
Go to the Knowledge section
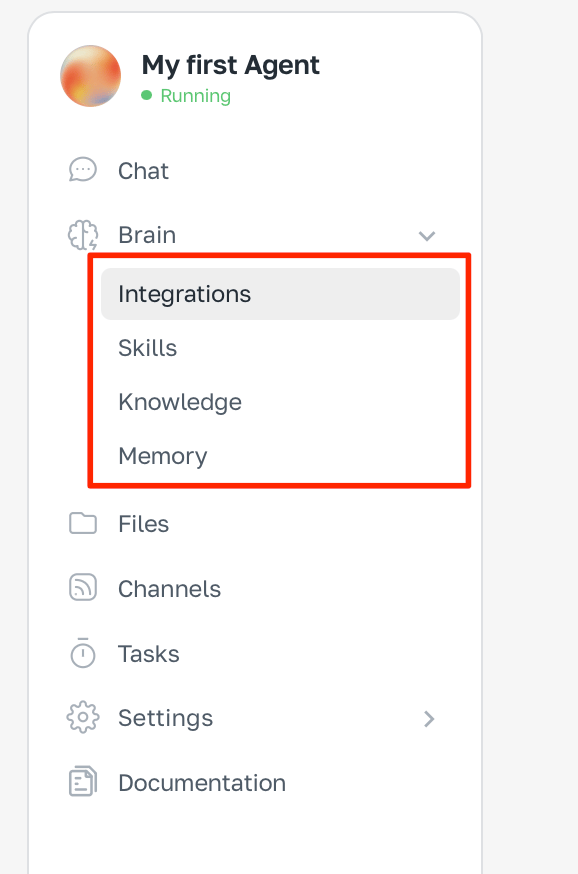coord(180,402)
